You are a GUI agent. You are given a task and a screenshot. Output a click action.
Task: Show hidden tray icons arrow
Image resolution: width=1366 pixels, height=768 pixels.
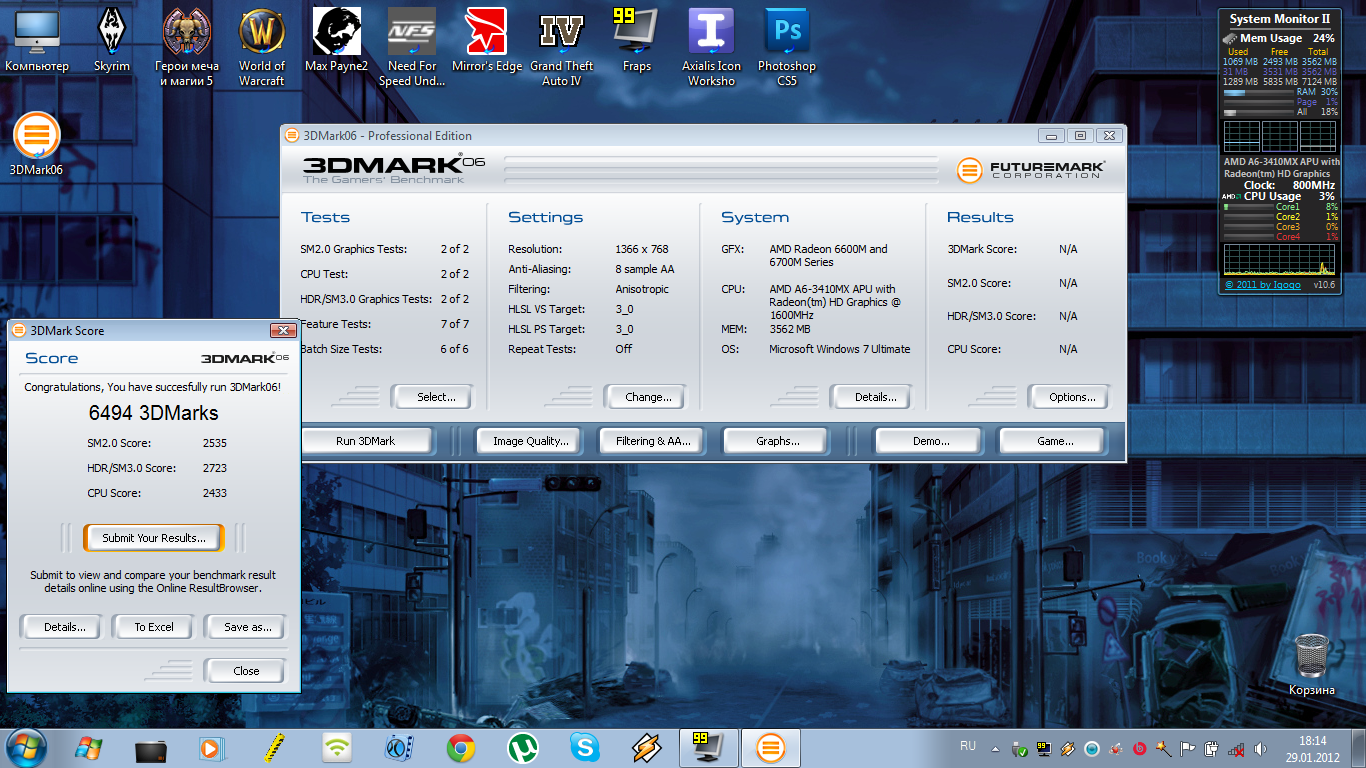995,748
